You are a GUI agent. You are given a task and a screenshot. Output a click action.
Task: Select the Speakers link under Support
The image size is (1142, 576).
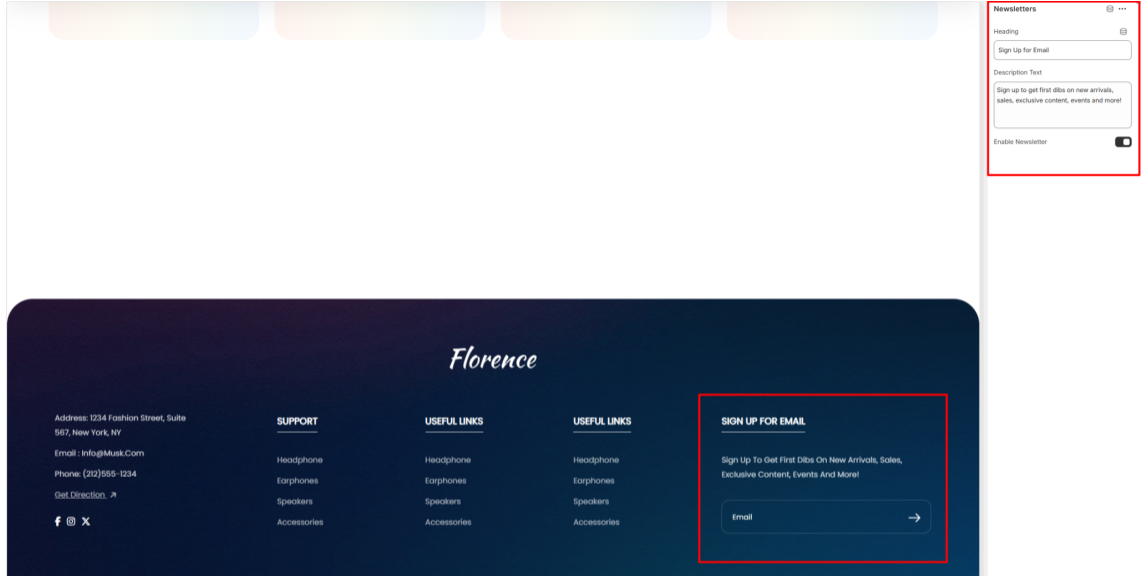coord(294,502)
